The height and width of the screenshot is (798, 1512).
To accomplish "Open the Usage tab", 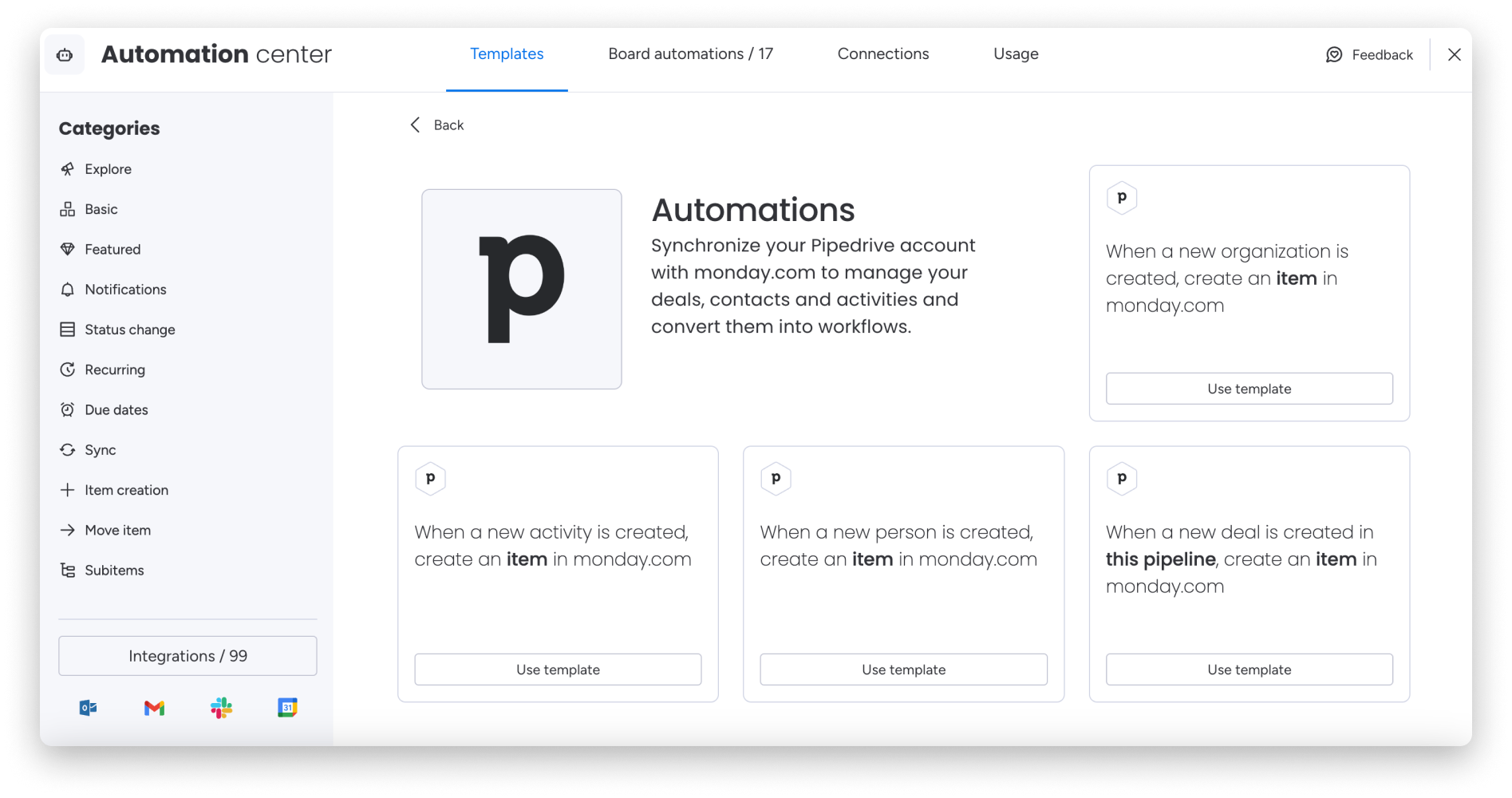I will [x=1016, y=54].
